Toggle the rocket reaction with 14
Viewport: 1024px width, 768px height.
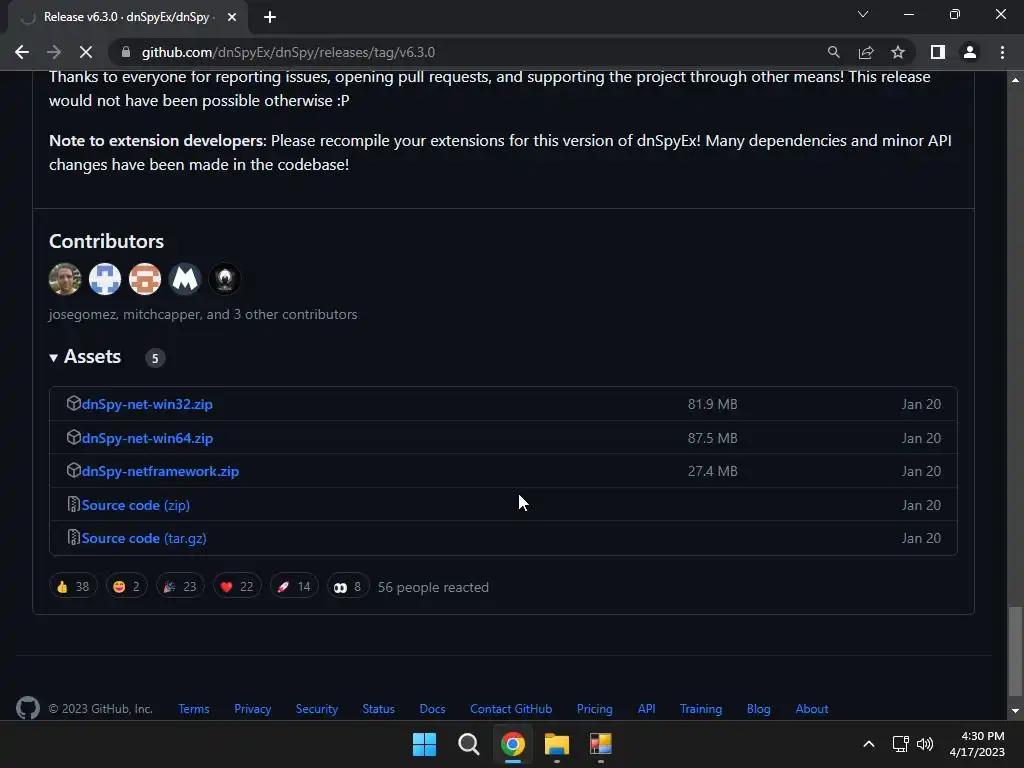(294, 586)
